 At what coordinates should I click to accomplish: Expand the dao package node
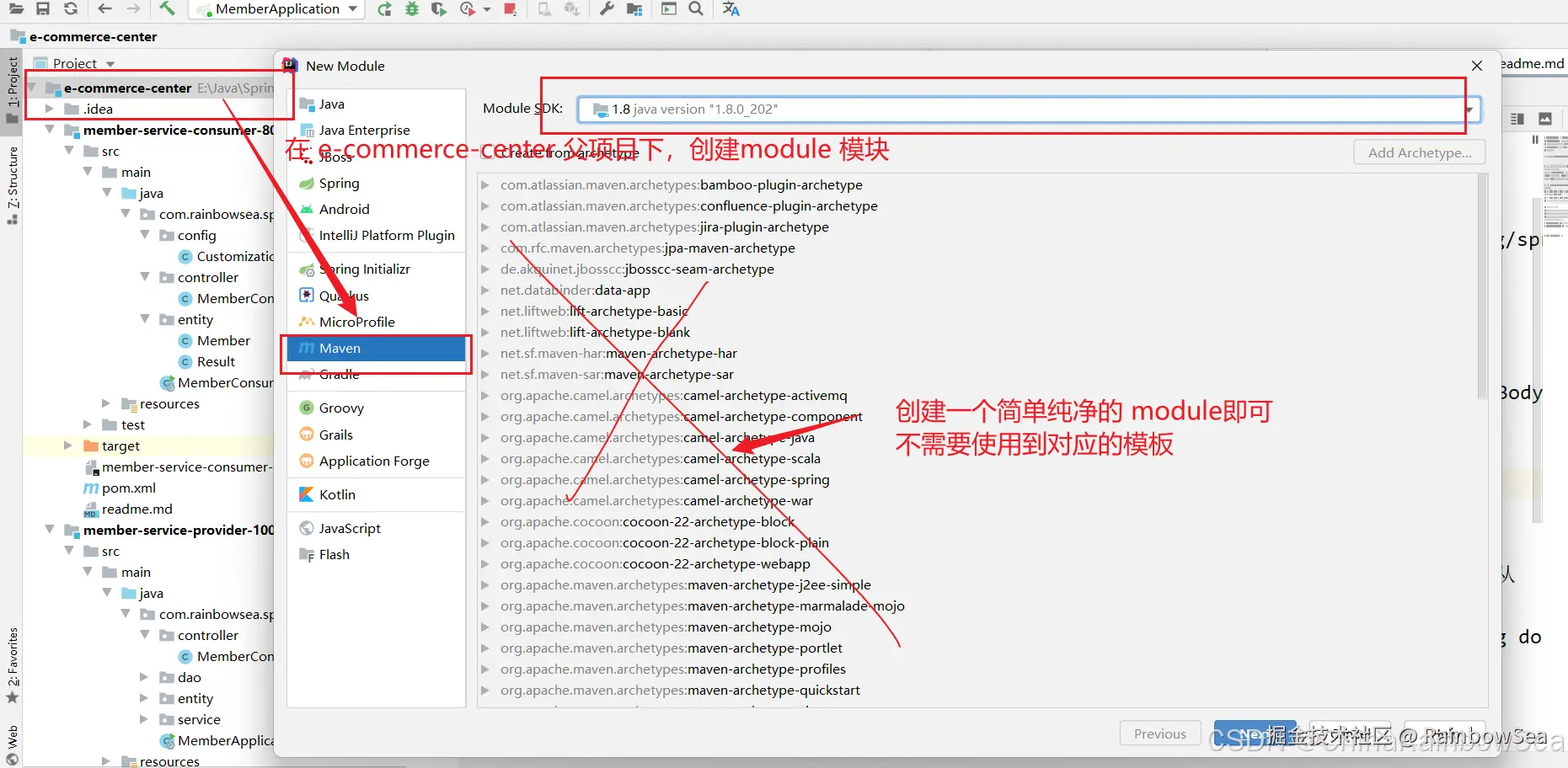click(x=144, y=677)
